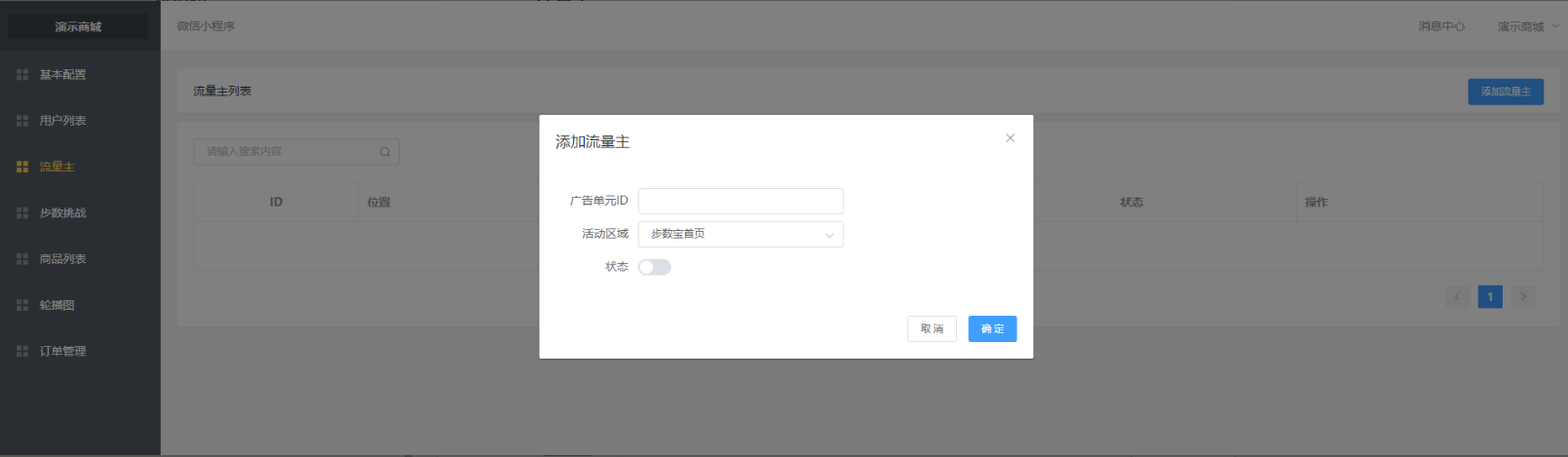Click the 活动区域 label

[x=605, y=234]
